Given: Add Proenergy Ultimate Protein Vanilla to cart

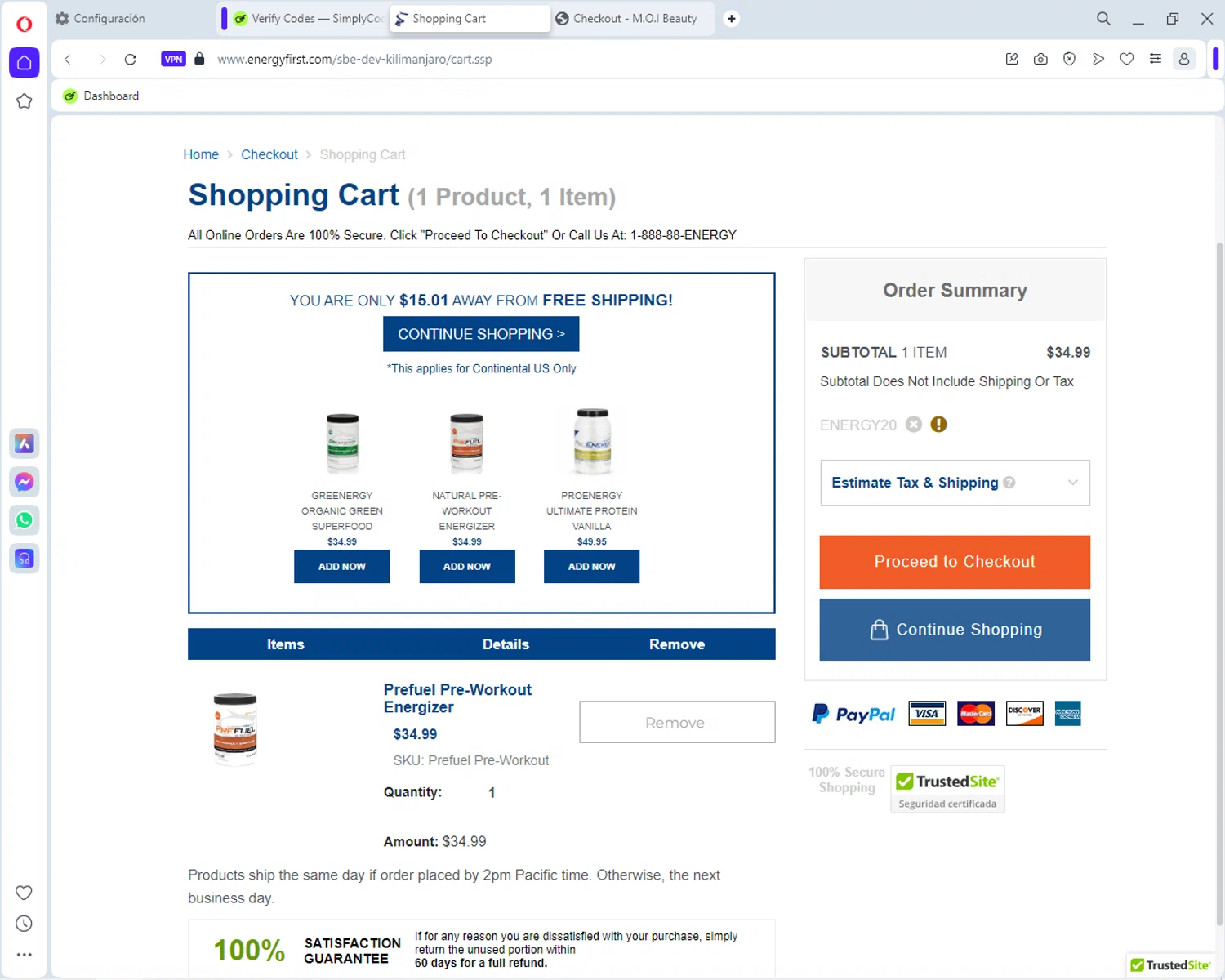Looking at the screenshot, I should [591, 566].
